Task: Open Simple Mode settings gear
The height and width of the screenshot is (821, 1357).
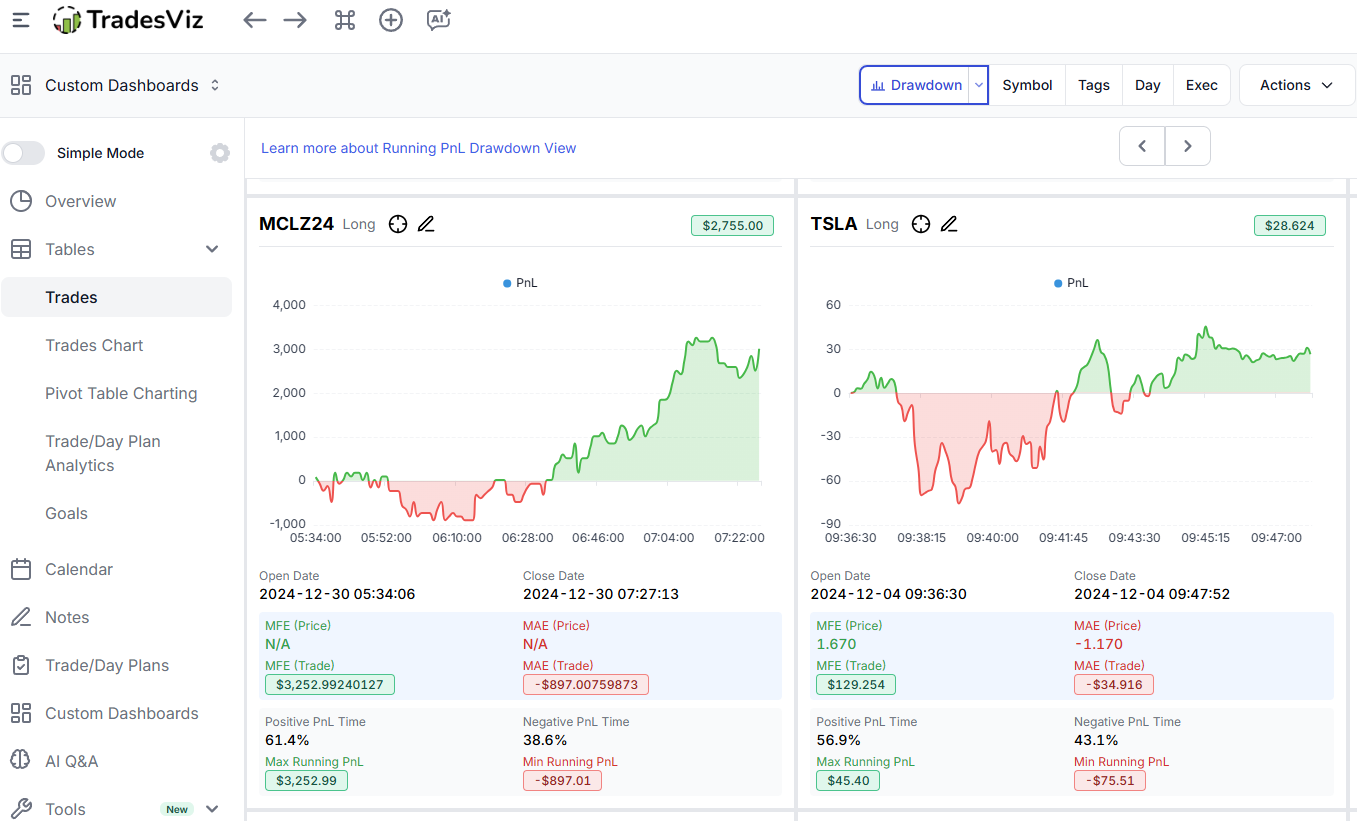Action: pyautogui.click(x=220, y=153)
